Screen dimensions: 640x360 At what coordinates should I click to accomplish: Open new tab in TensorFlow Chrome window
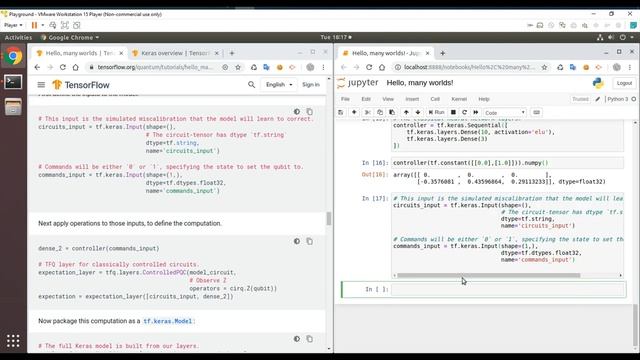click(x=232, y=53)
